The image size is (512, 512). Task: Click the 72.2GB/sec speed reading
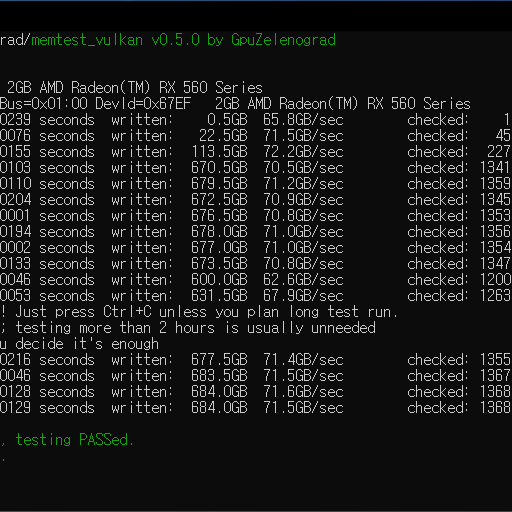click(303, 152)
